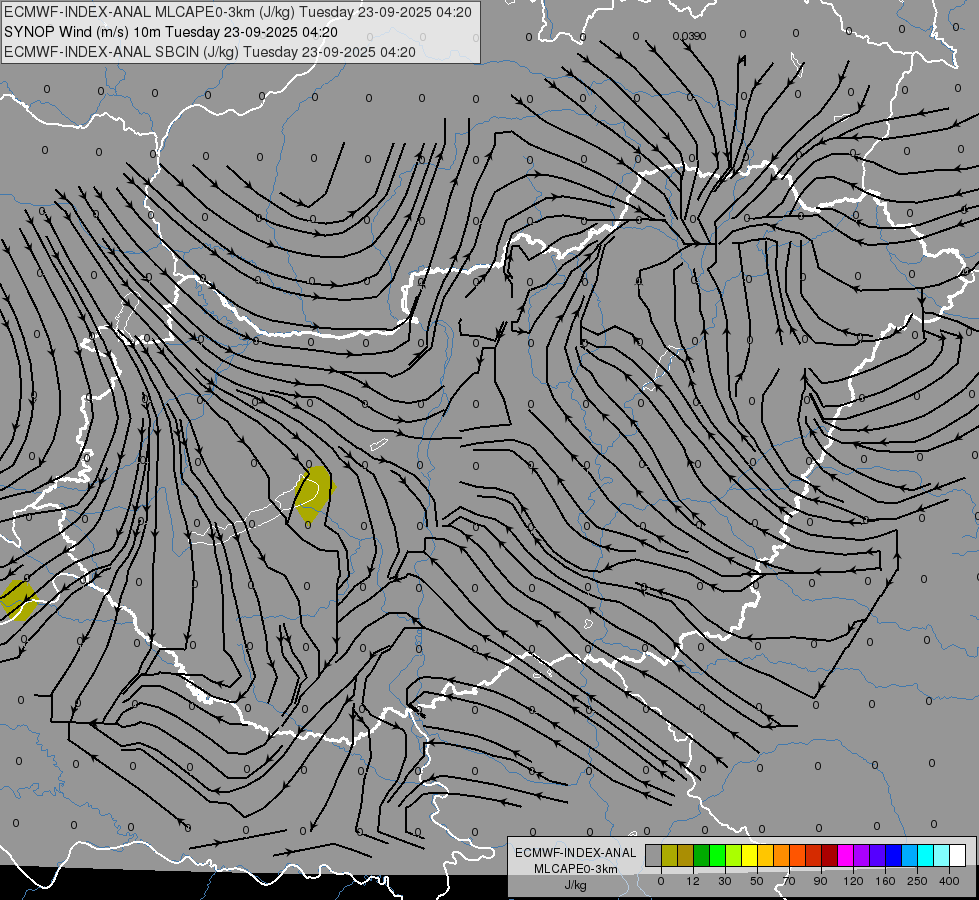
Task: Click legend scale value 250
Action: point(917,881)
